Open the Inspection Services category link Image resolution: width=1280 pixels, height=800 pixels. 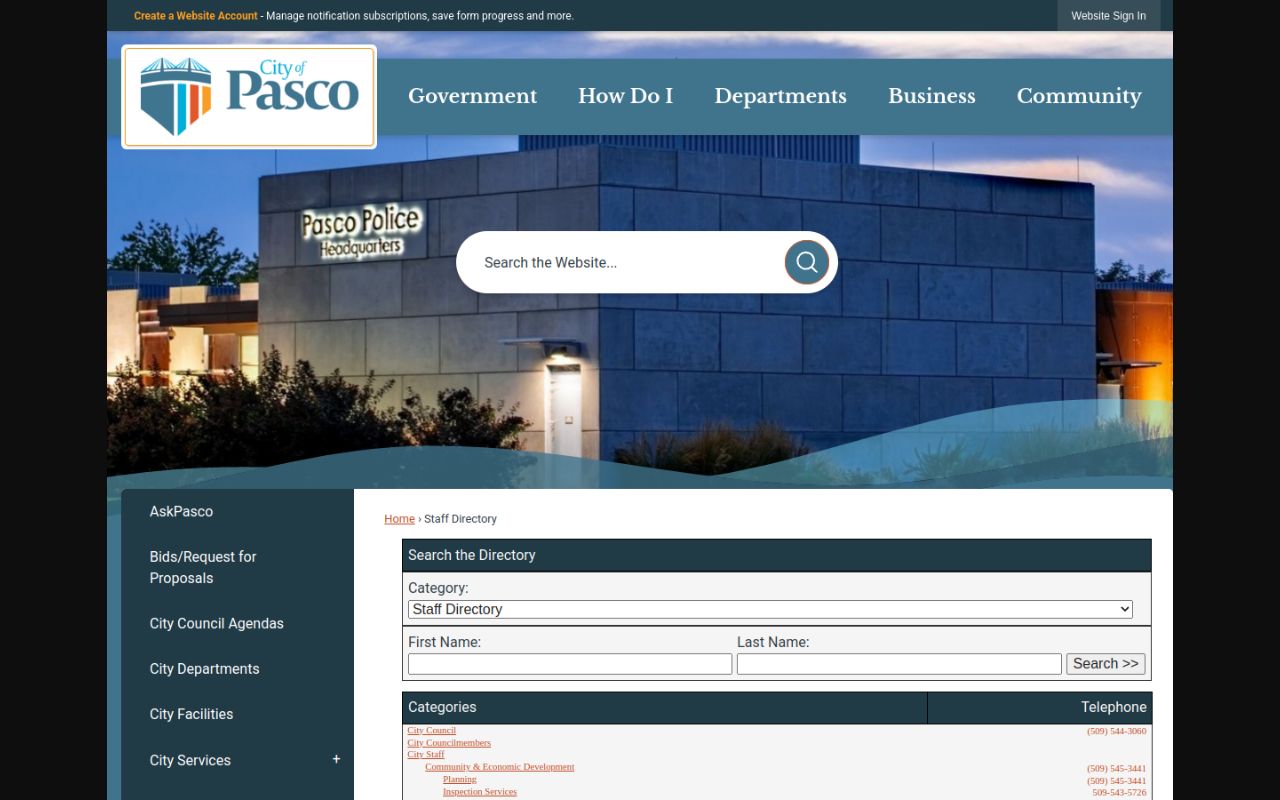pyautogui.click(x=480, y=791)
